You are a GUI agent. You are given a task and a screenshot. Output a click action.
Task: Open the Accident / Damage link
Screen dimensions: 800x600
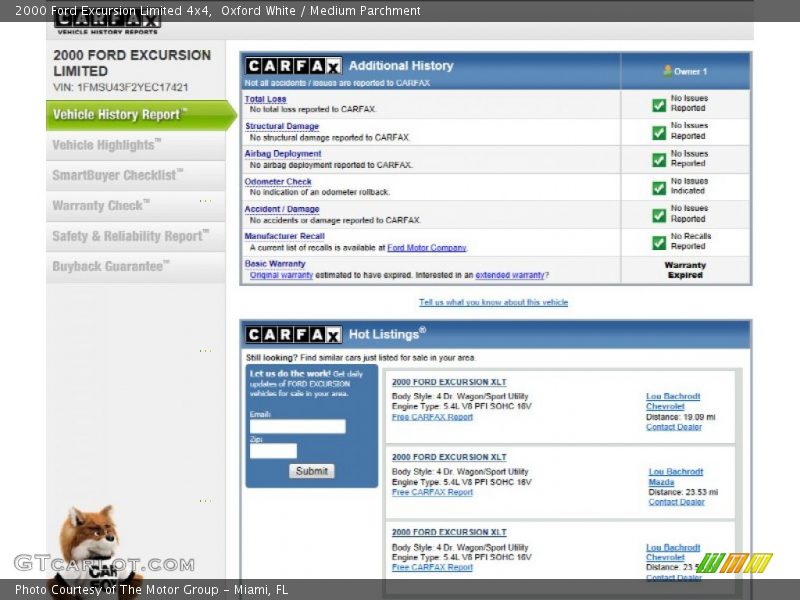(x=282, y=209)
